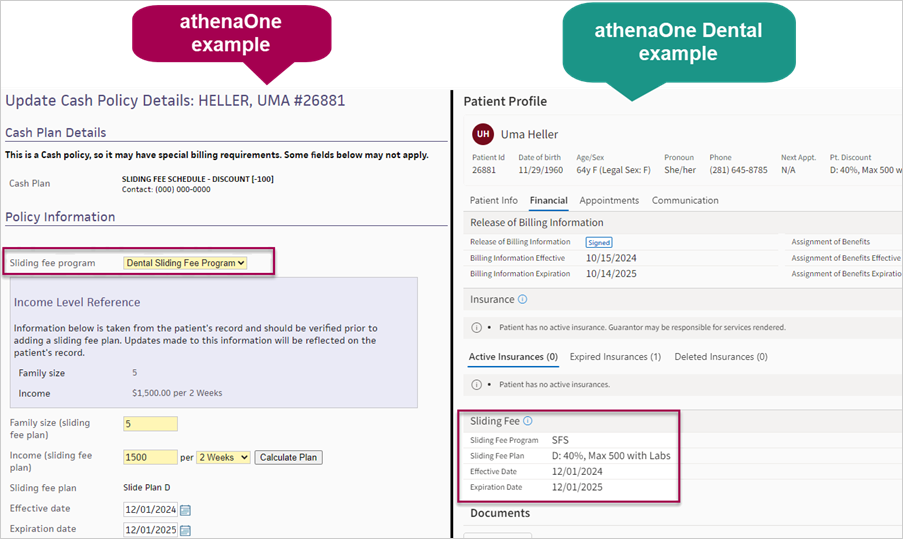Open the 2 Weeks income period dropdown
Viewport: 903px width, 539px height.
223,457
